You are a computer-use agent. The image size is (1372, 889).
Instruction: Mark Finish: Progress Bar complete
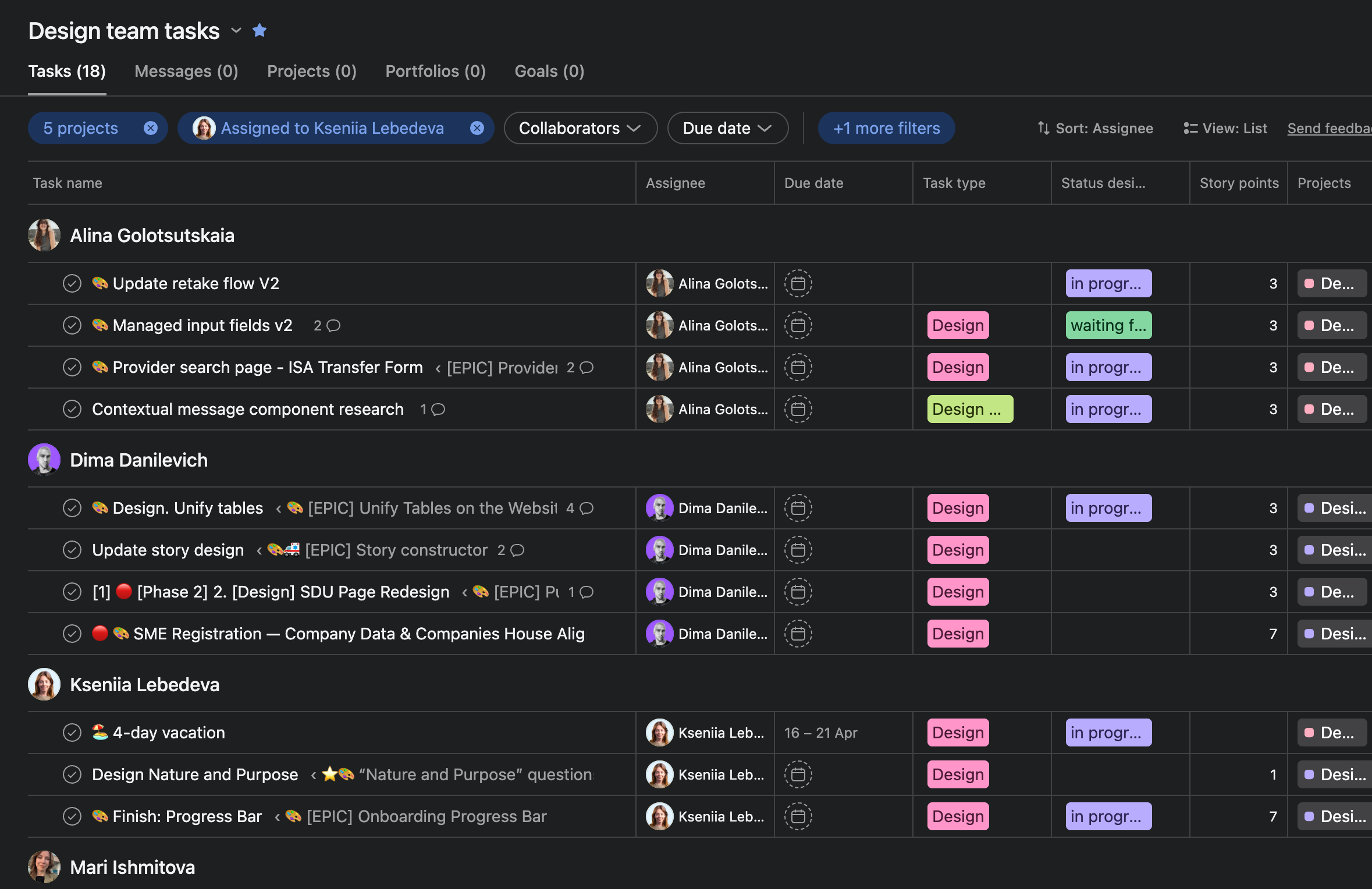72,816
